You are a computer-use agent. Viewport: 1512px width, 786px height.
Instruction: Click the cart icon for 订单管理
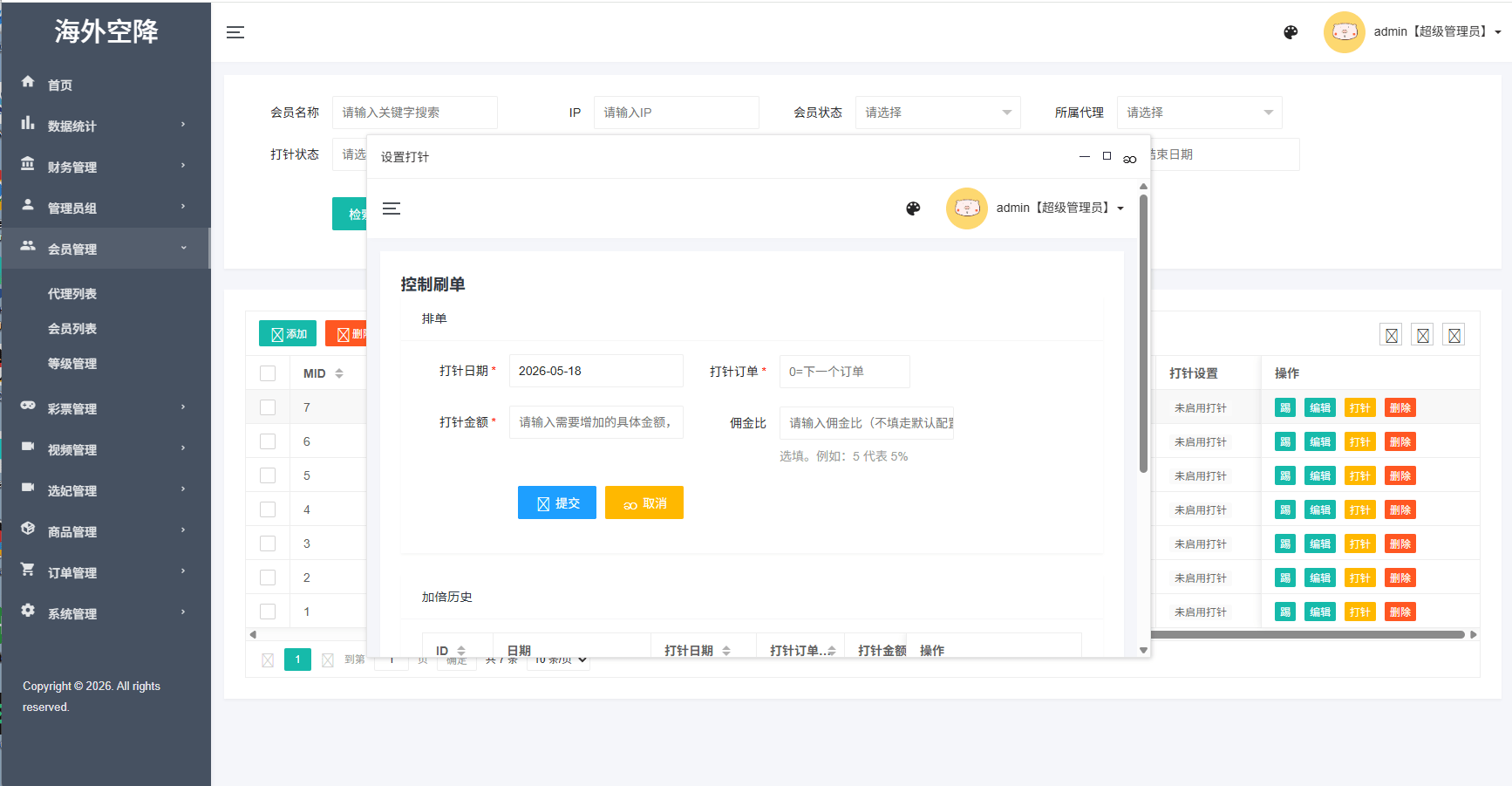click(x=28, y=570)
